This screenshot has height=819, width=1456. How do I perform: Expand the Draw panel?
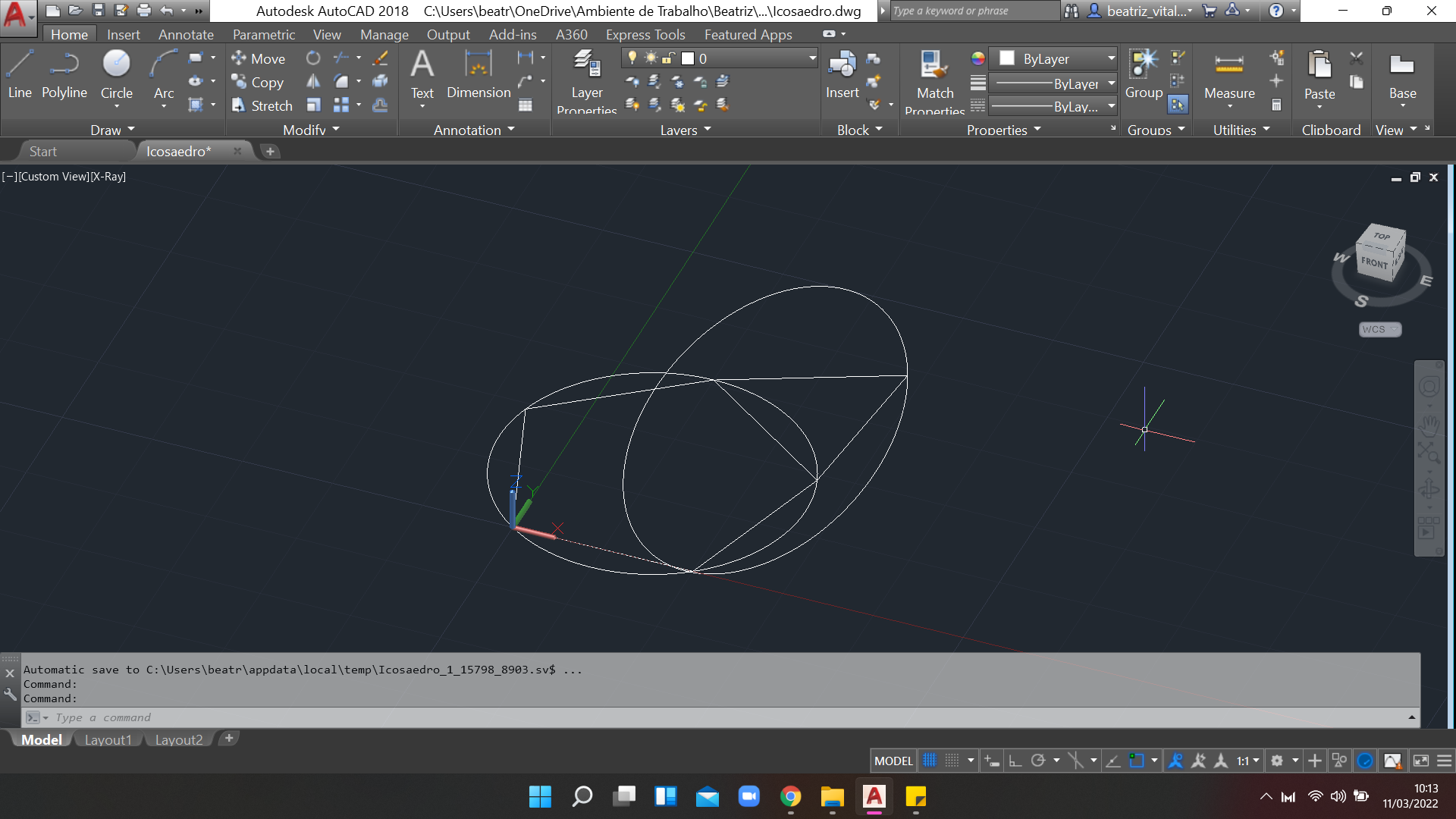tap(112, 130)
